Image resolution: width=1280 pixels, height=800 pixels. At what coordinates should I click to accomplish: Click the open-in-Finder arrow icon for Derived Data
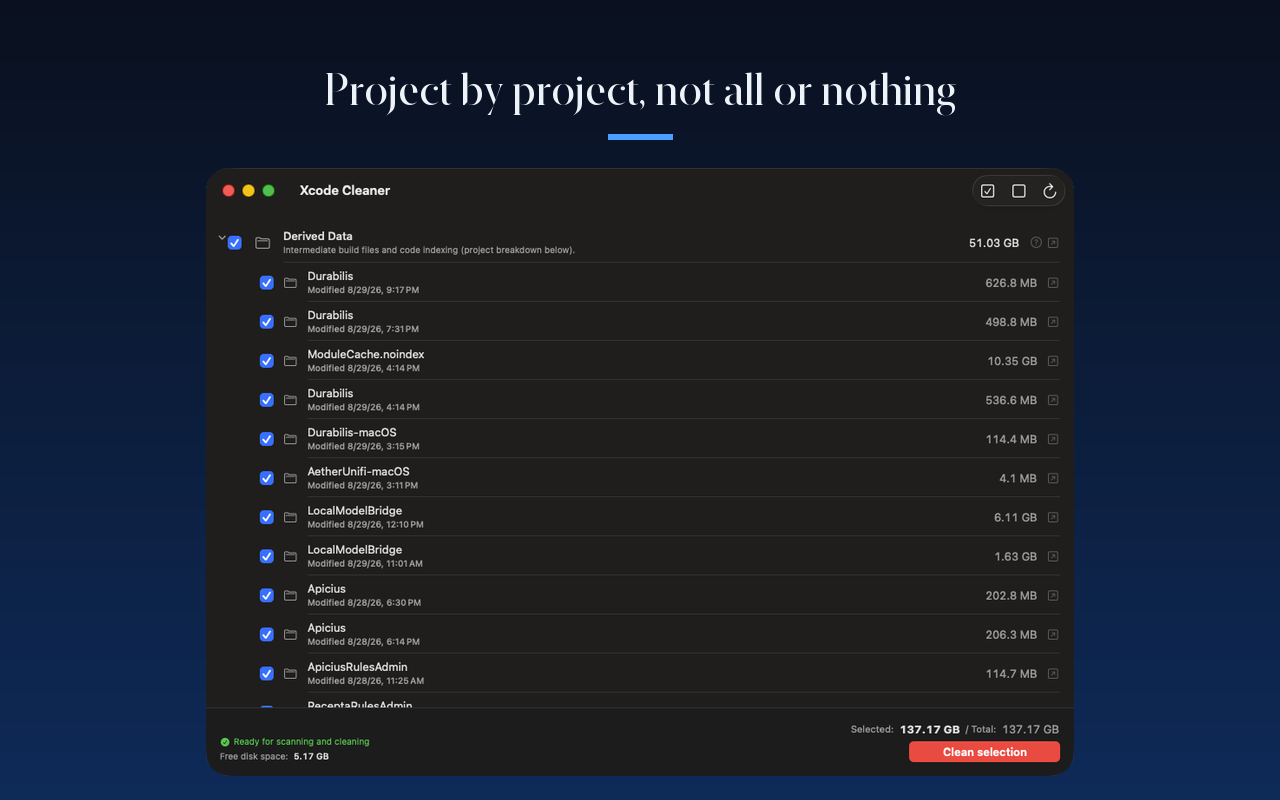pyautogui.click(x=1053, y=243)
